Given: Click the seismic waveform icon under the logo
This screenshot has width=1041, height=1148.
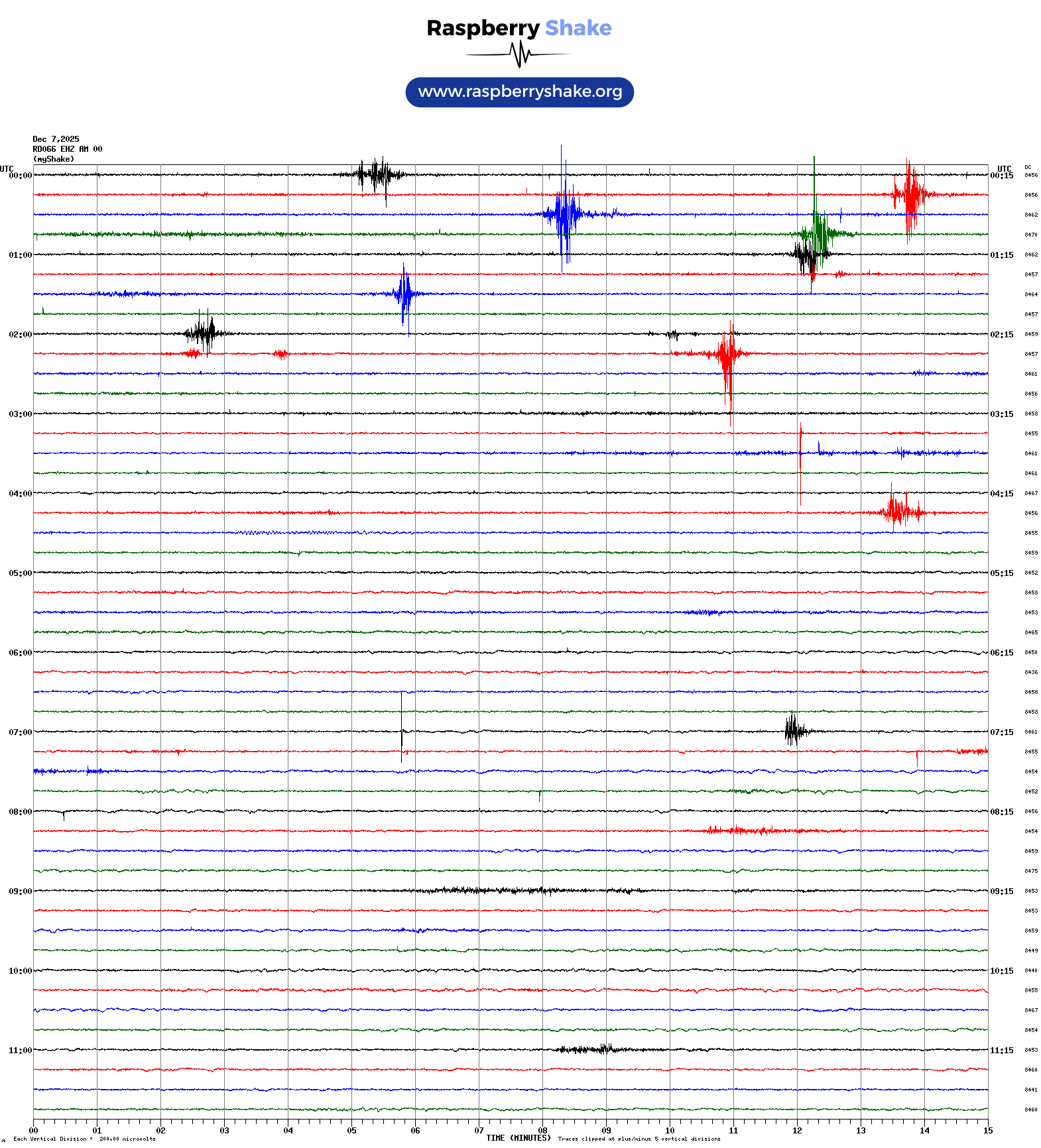Looking at the screenshot, I should coord(519,54).
